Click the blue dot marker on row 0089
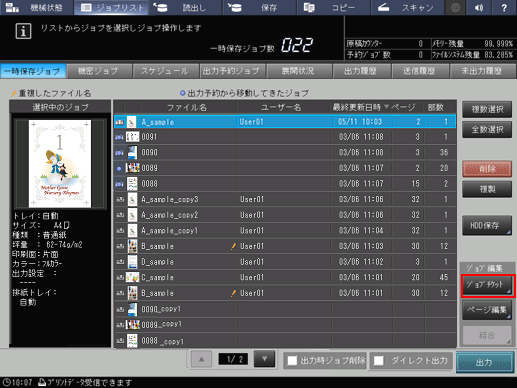Image resolution: width=517 pixels, height=388 pixels. pyautogui.click(x=119, y=169)
